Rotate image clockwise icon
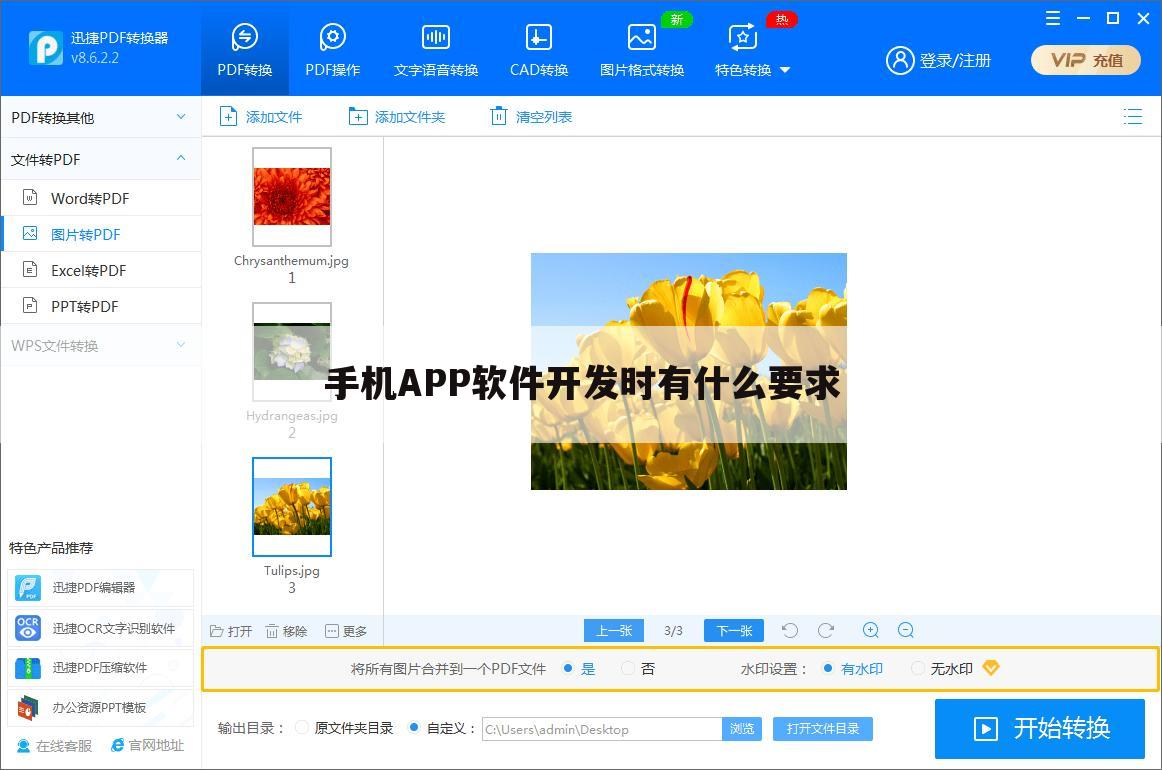Screen dimensions: 1162x770 (826, 631)
